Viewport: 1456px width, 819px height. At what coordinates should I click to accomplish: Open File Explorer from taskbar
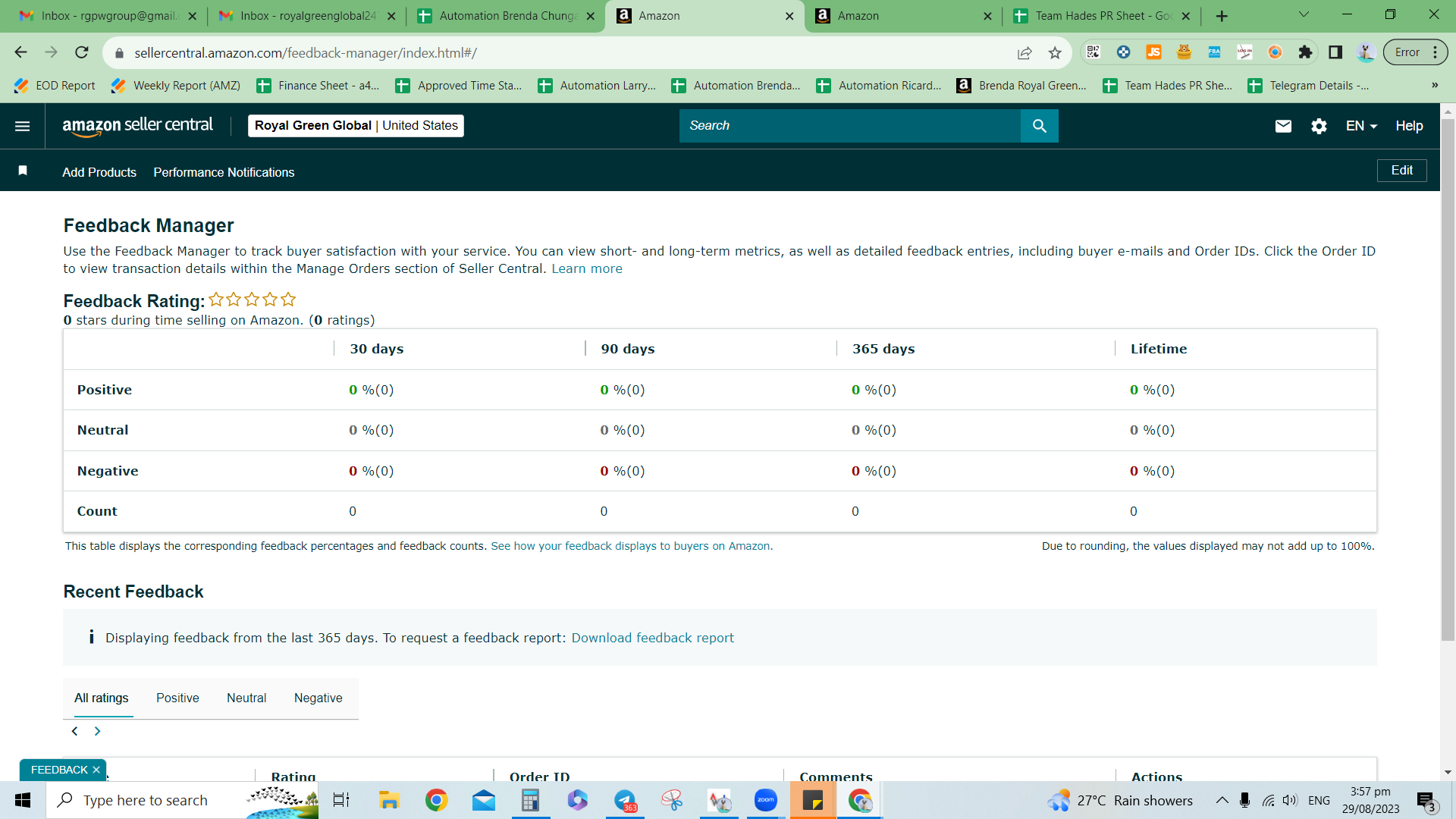[389, 800]
